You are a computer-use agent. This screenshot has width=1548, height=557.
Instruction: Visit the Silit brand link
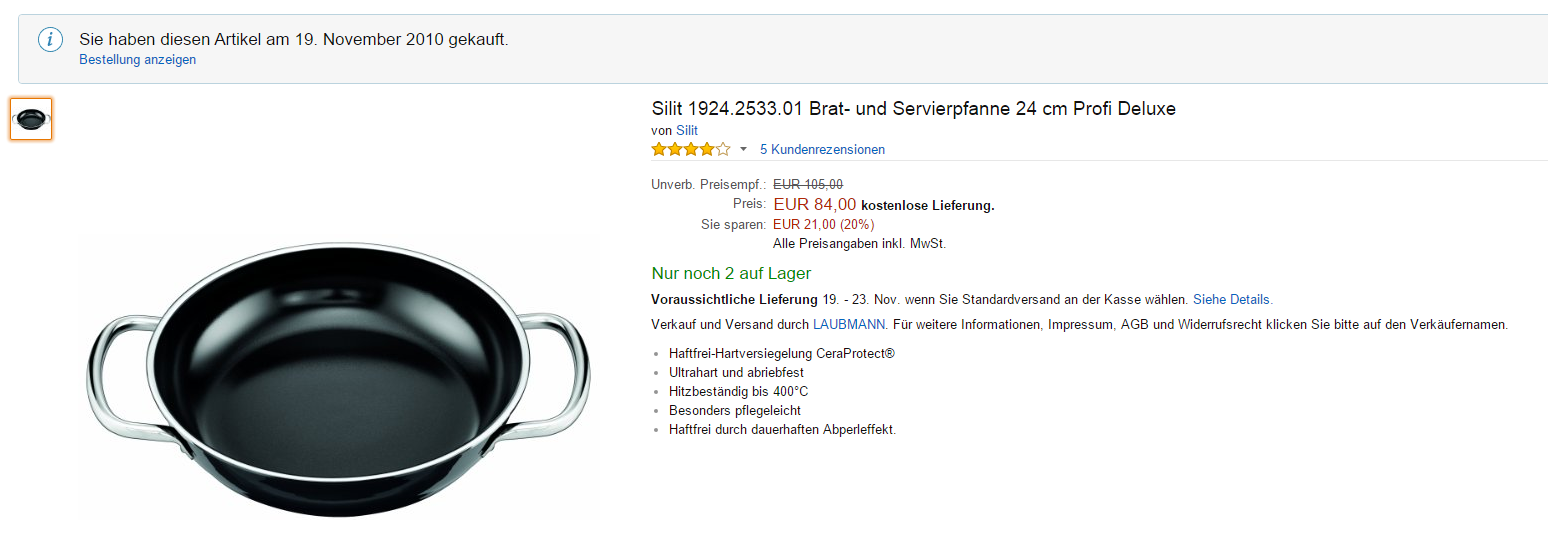[x=687, y=130]
